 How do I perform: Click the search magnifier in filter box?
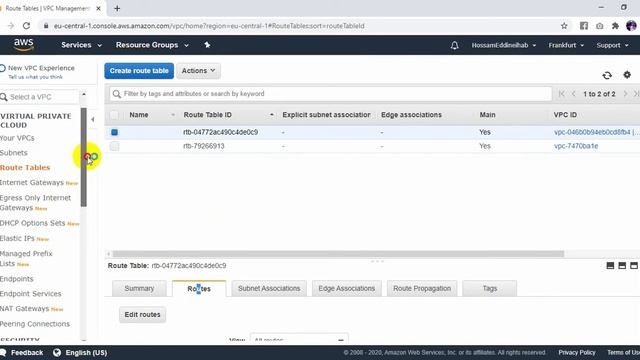coord(117,94)
